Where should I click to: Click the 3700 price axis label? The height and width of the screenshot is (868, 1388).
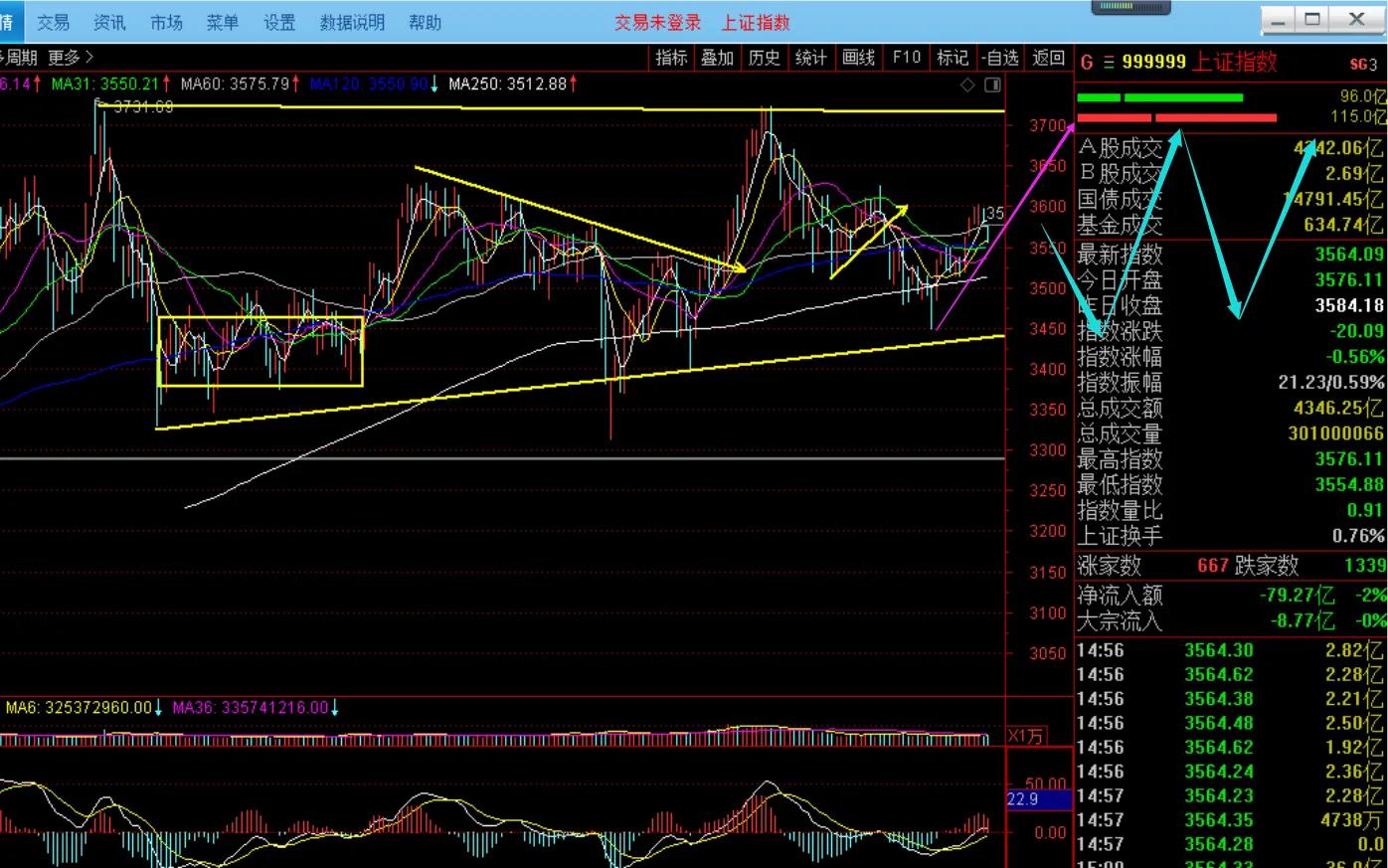click(1048, 126)
